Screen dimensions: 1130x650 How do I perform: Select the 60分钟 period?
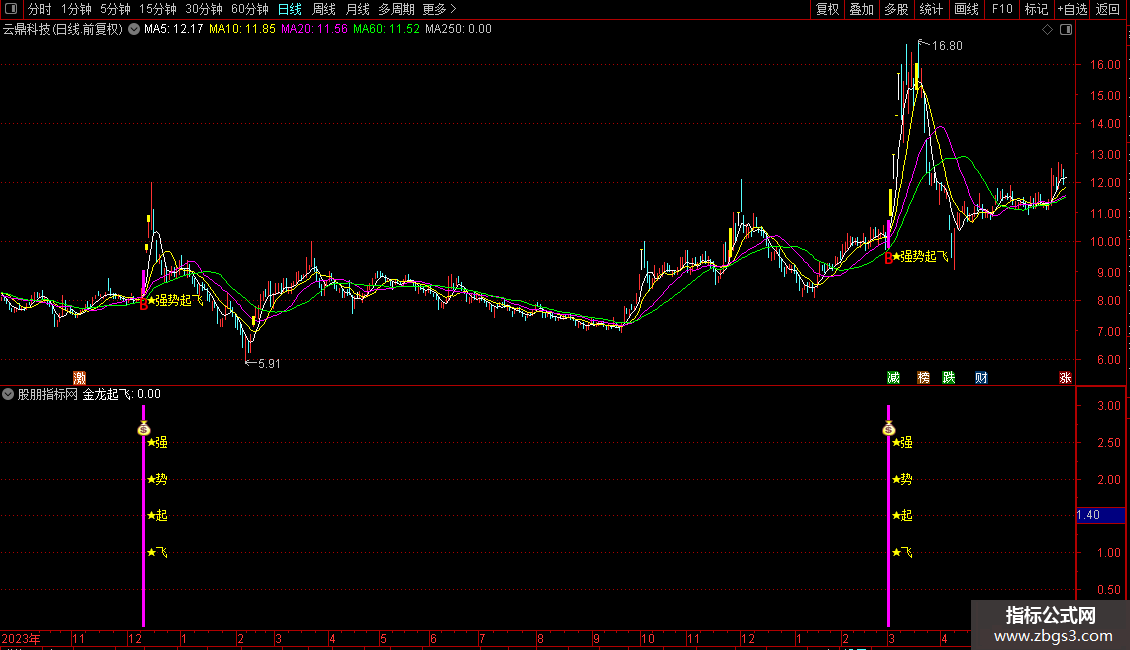pos(250,9)
